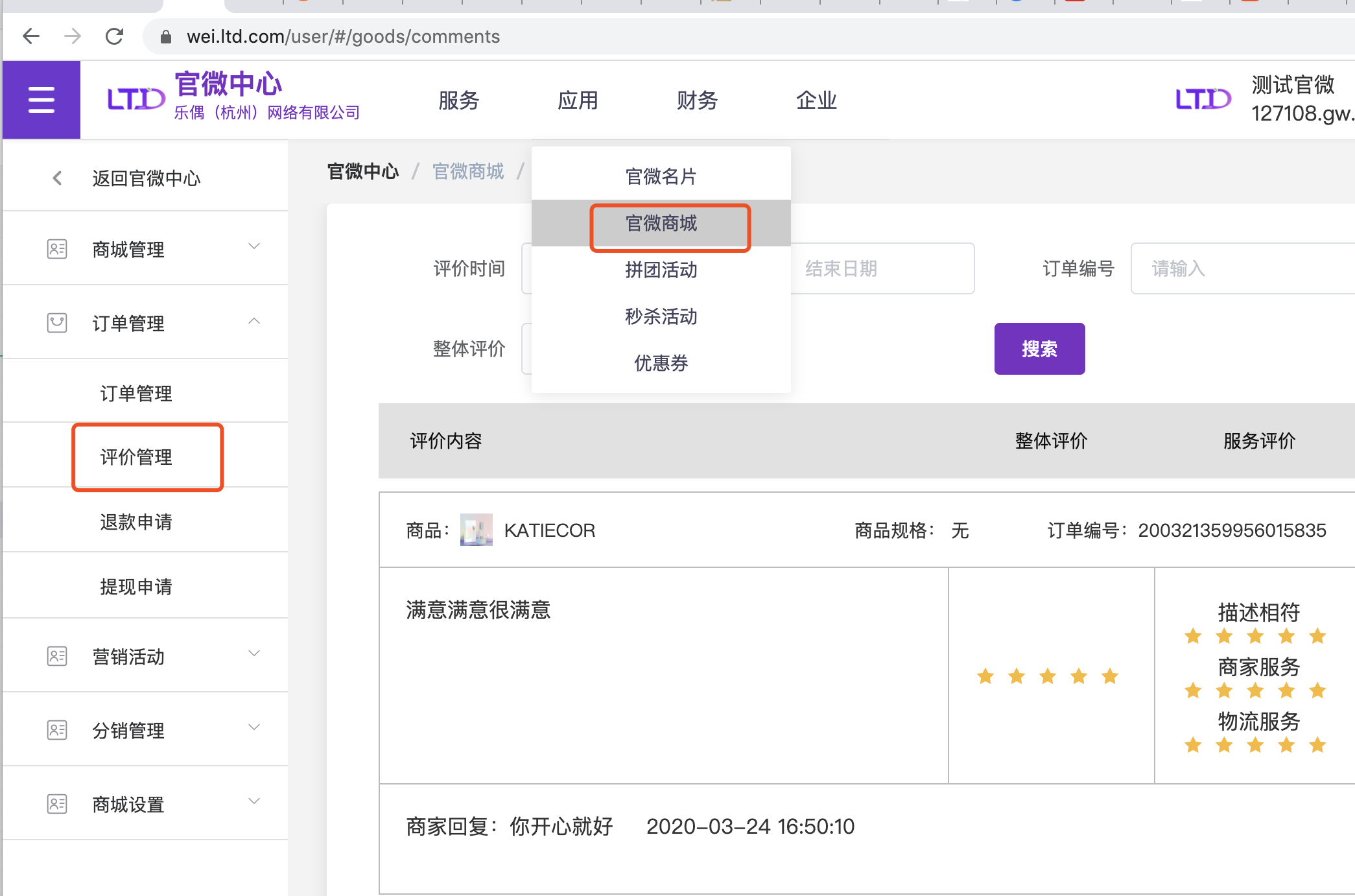The width and height of the screenshot is (1355, 896).
Task: Click the 结束日期 date field
Action: [x=882, y=268]
